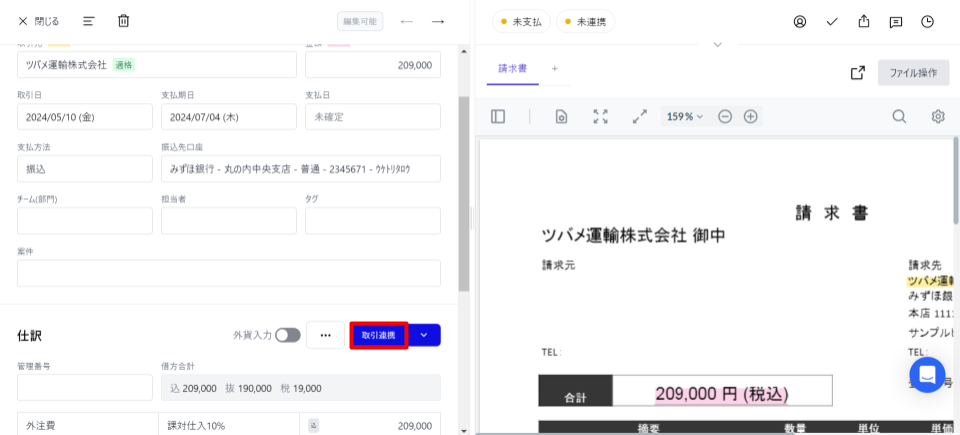Zoom in on the invoice PDF
Viewport: 960px width, 435px height.
pyautogui.click(x=751, y=116)
